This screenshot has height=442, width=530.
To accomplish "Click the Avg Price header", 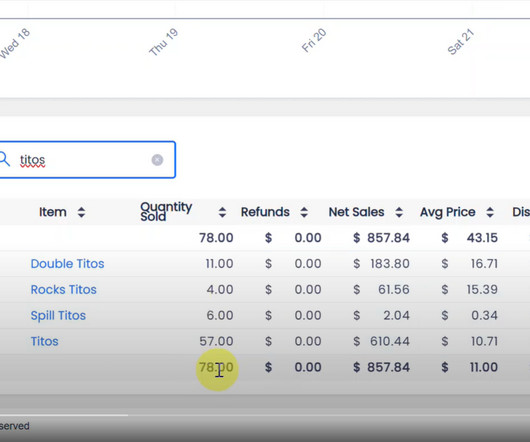I will [x=448, y=212].
